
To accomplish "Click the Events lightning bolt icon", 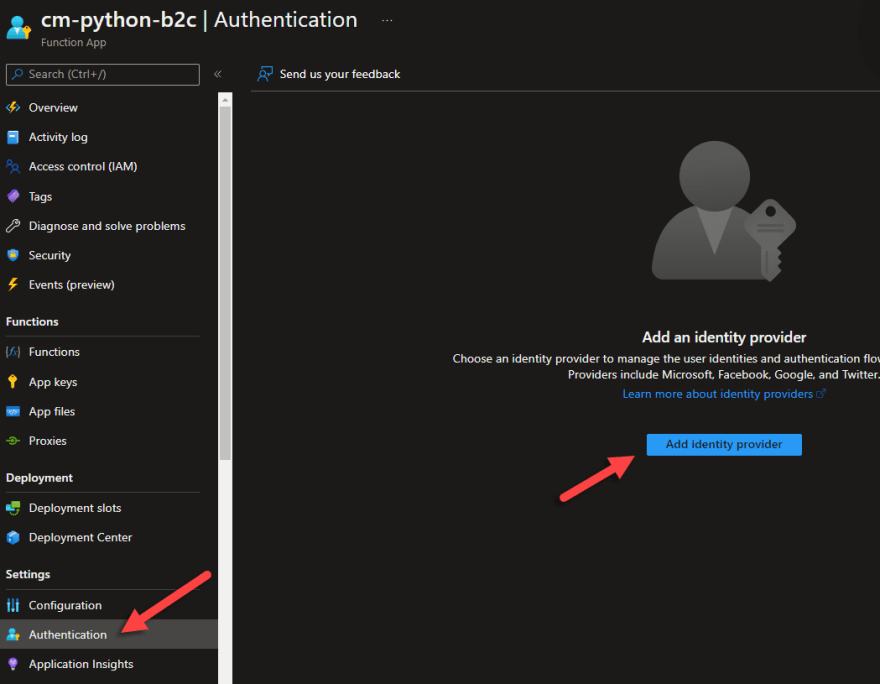I will click(13, 284).
